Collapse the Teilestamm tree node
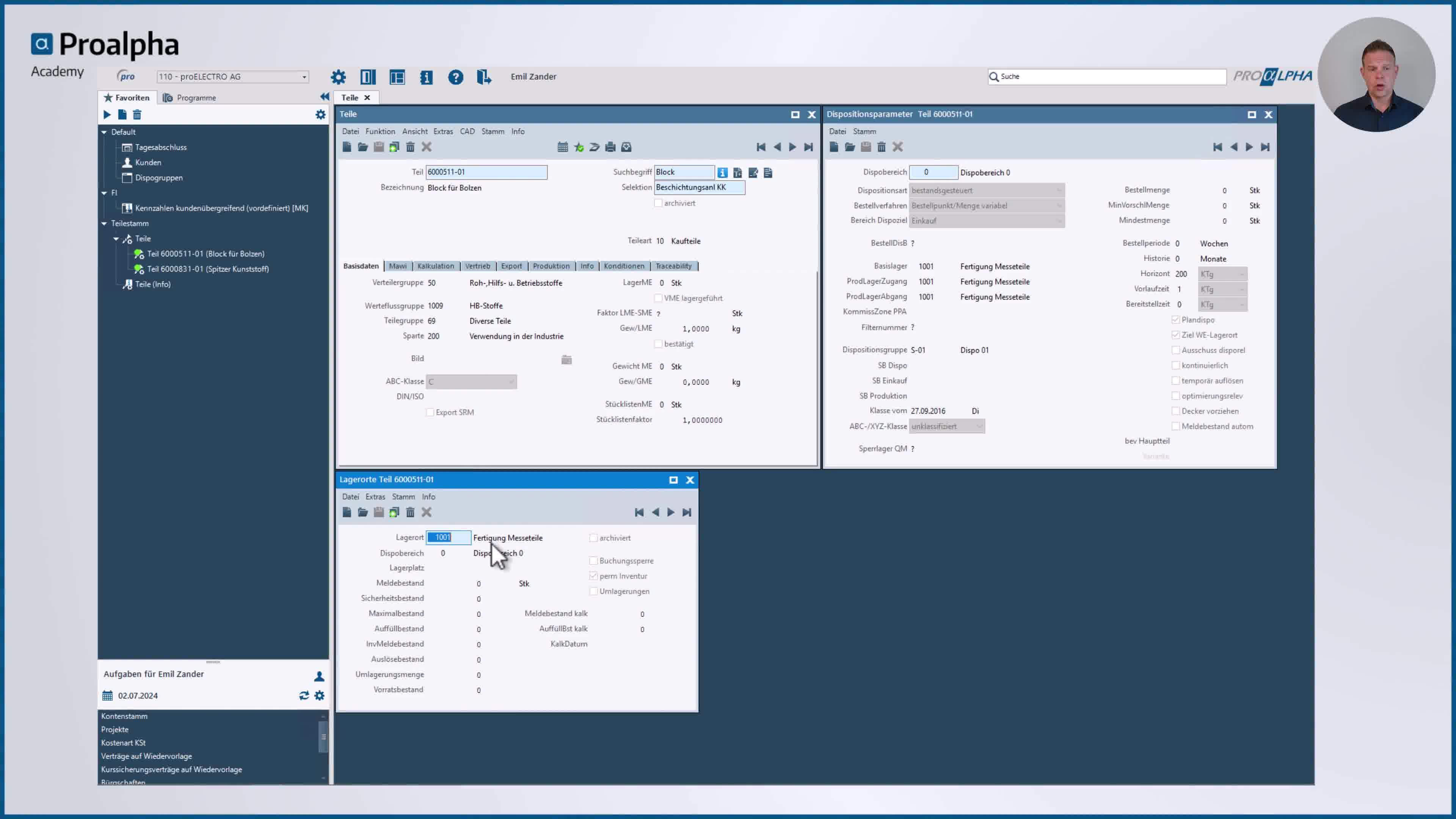 click(104, 223)
